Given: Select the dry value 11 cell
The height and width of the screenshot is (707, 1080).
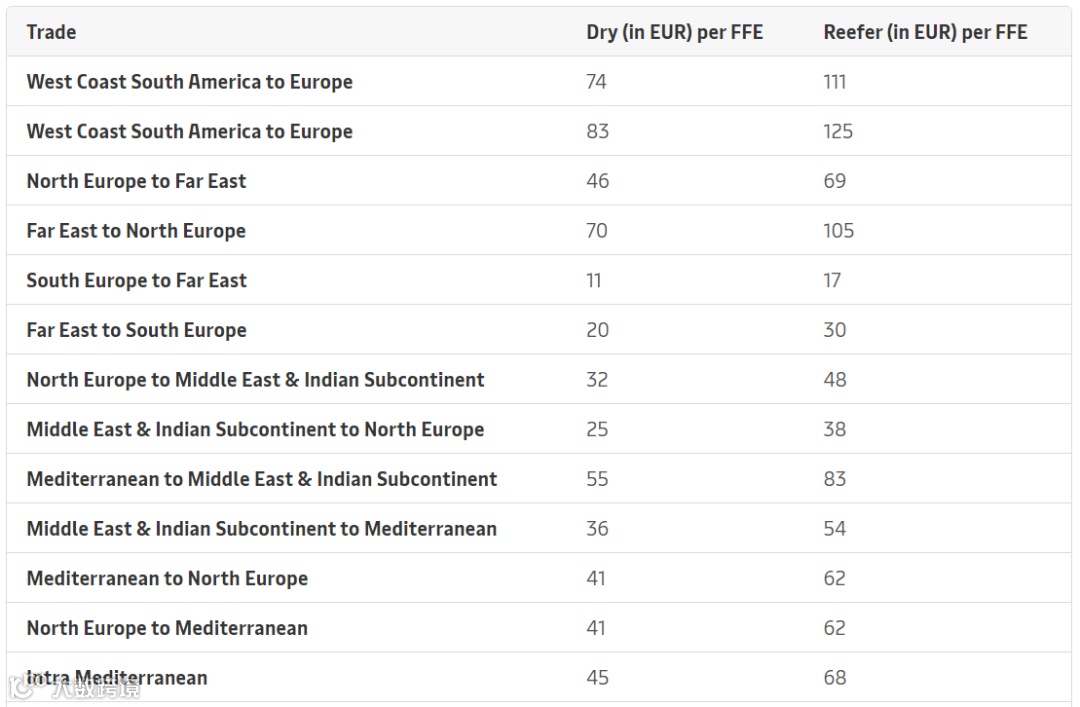Looking at the screenshot, I should [594, 281].
